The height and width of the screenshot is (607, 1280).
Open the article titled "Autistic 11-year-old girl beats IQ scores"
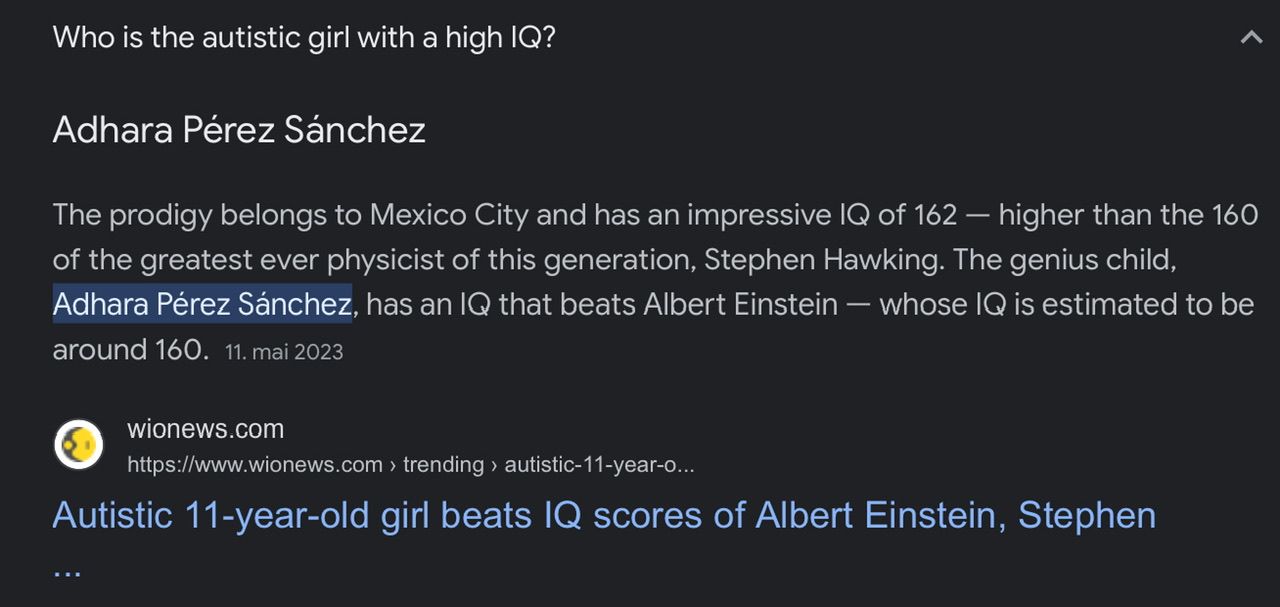click(x=604, y=516)
